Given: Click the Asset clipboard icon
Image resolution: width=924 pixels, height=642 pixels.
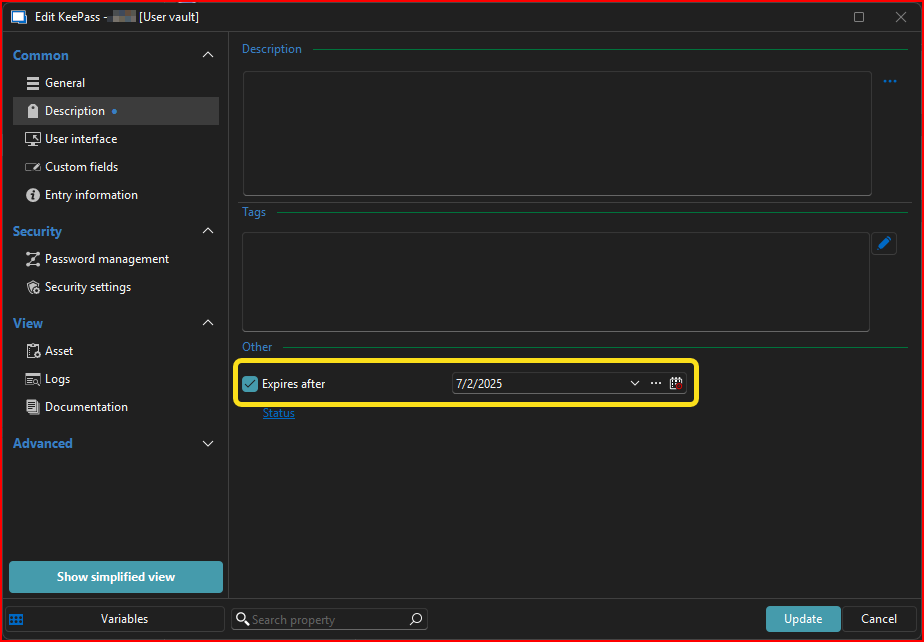Looking at the screenshot, I should (x=33, y=351).
